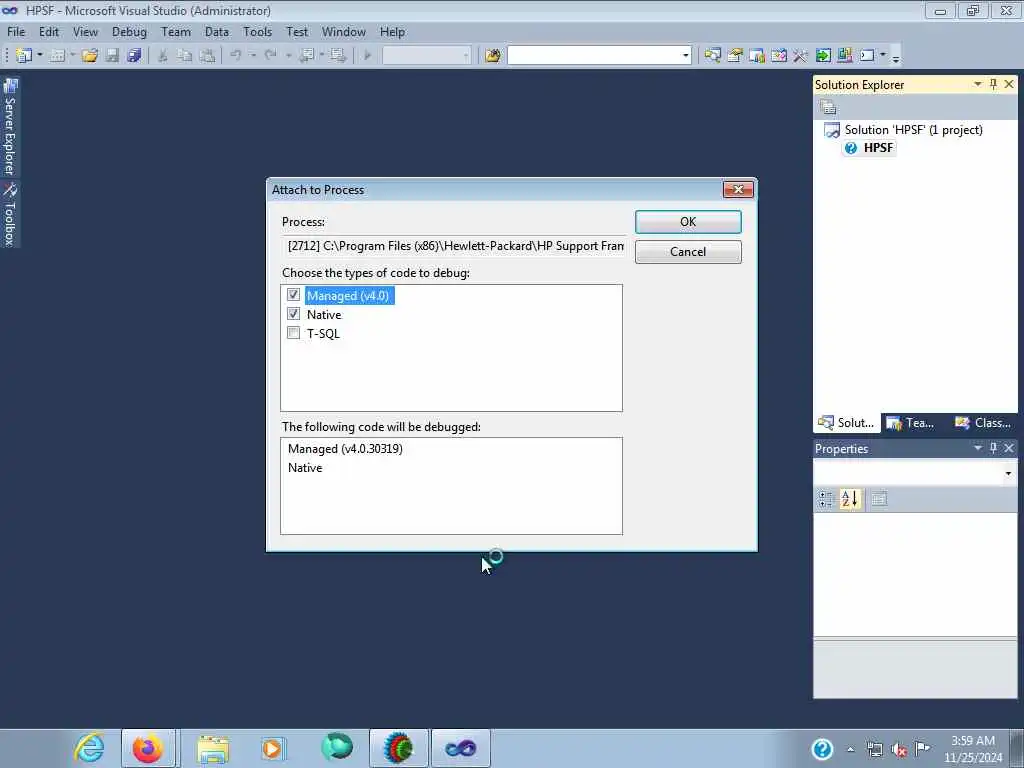Open Firefox from the taskbar
1024x768 pixels.
[x=148, y=748]
